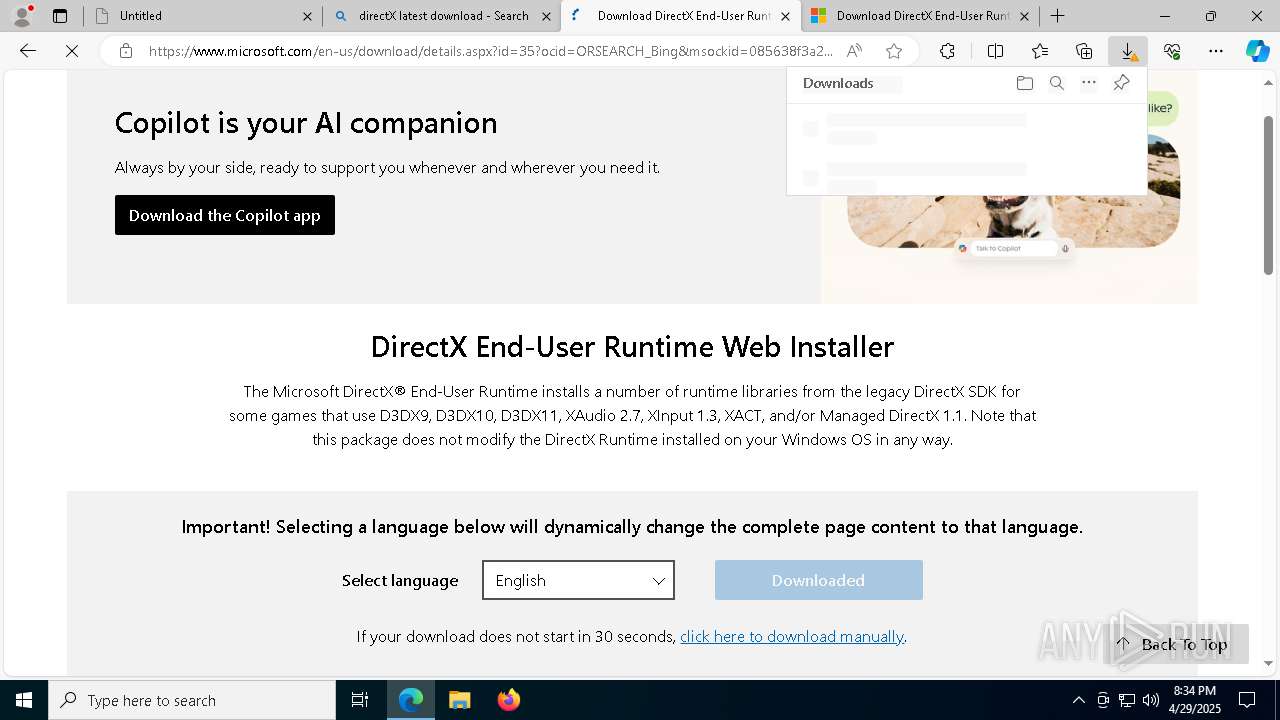
Task: Open the Favorites list
Action: [x=1040, y=51]
